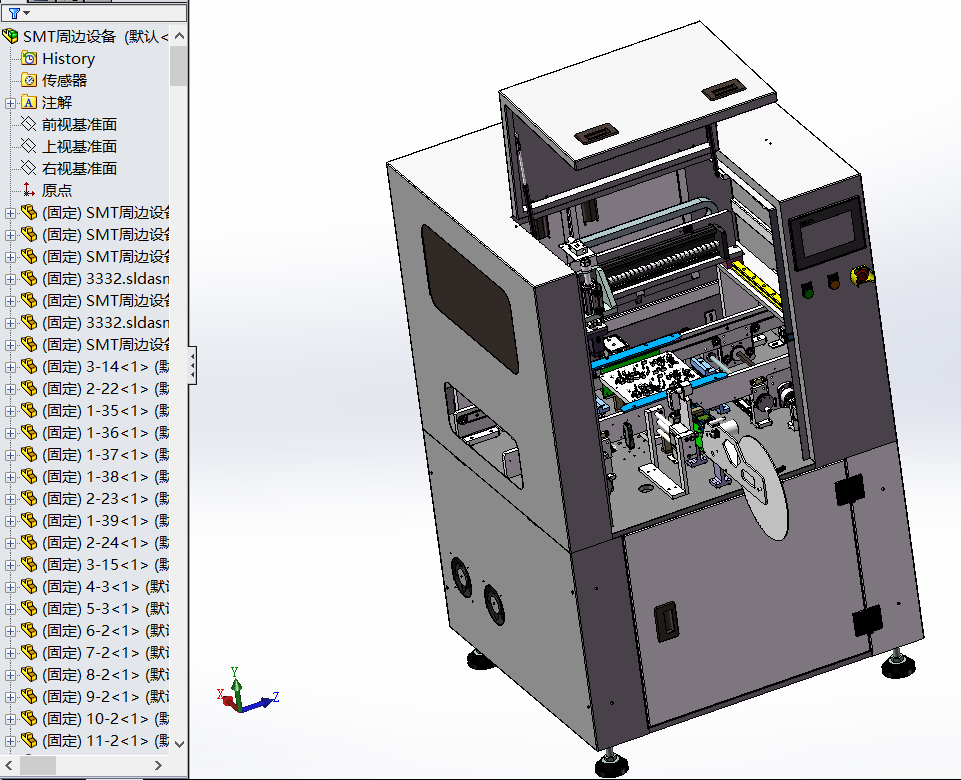Open the History folder icon

(x=29, y=58)
